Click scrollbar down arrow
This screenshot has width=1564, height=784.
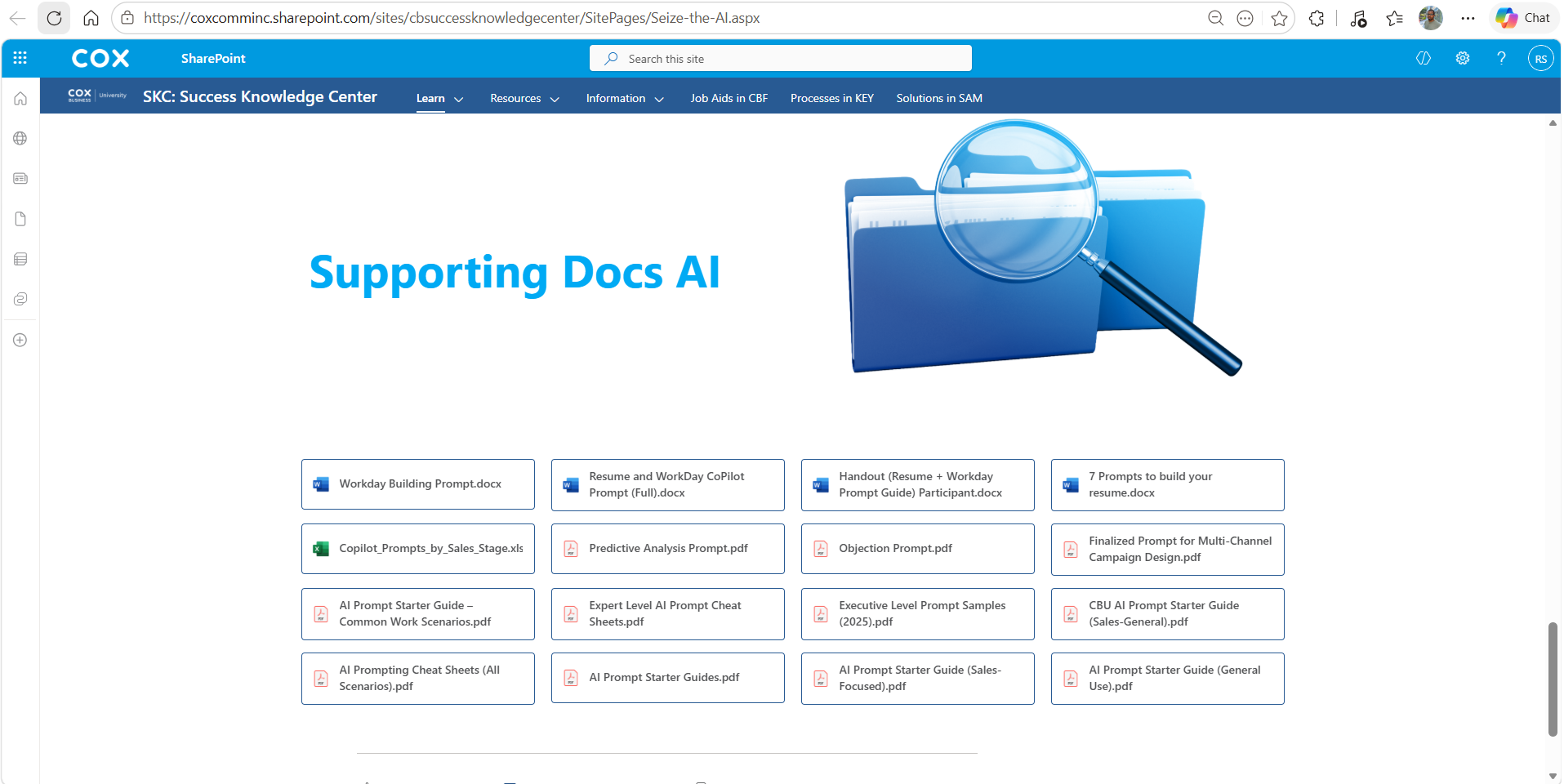pos(1553,776)
